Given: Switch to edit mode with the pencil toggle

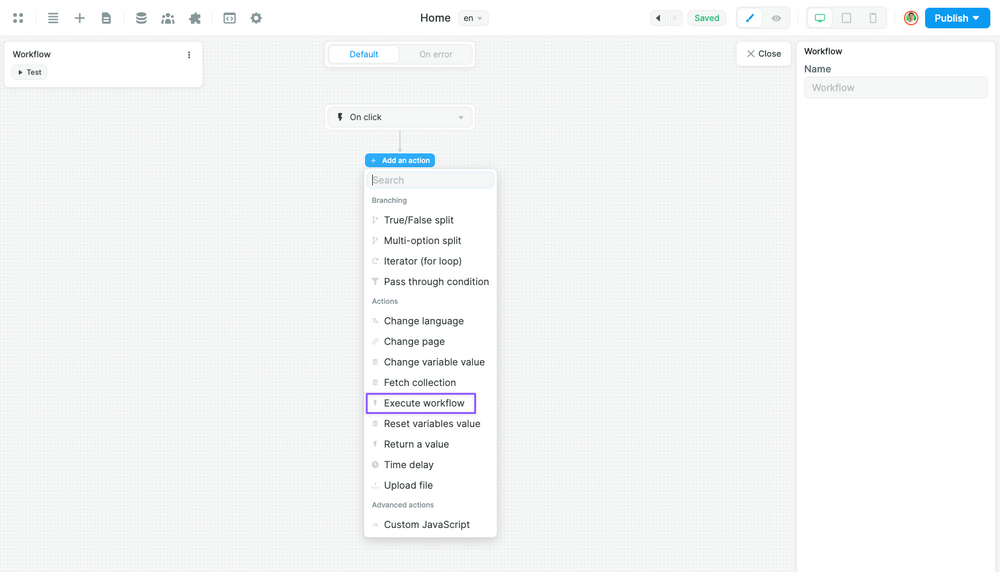Looking at the screenshot, I should tap(750, 18).
